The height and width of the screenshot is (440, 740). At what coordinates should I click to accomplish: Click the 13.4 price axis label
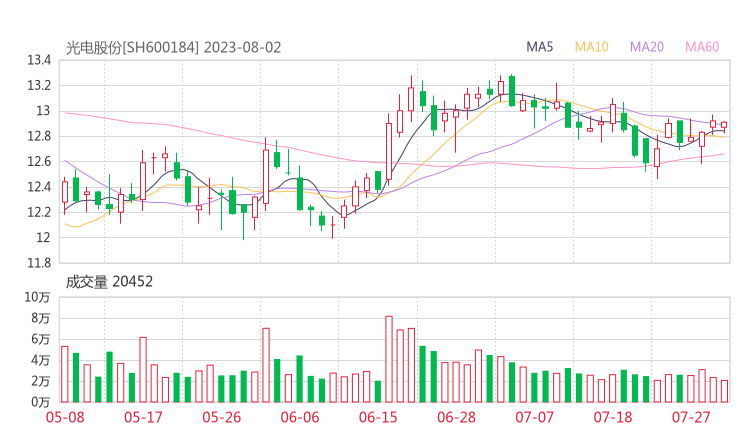coord(39,60)
